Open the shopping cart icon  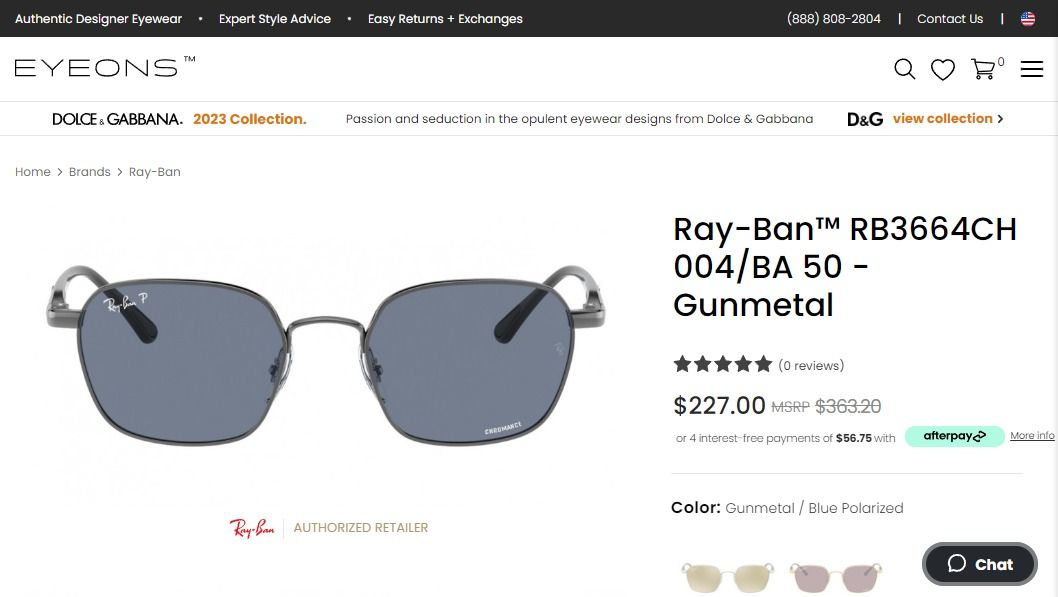tap(984, 68)
